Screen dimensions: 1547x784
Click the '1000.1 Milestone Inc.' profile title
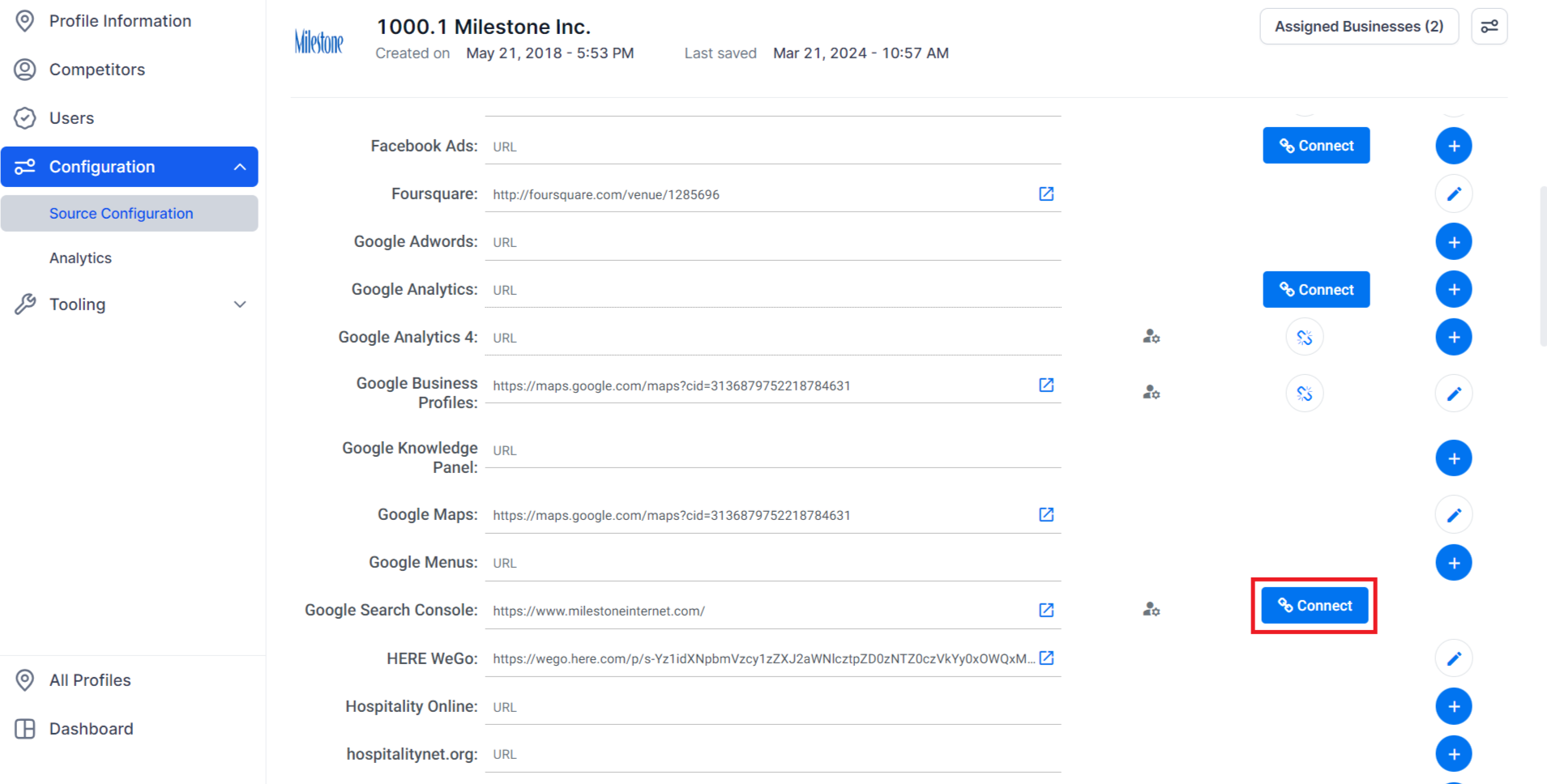[x=484, y=27]
